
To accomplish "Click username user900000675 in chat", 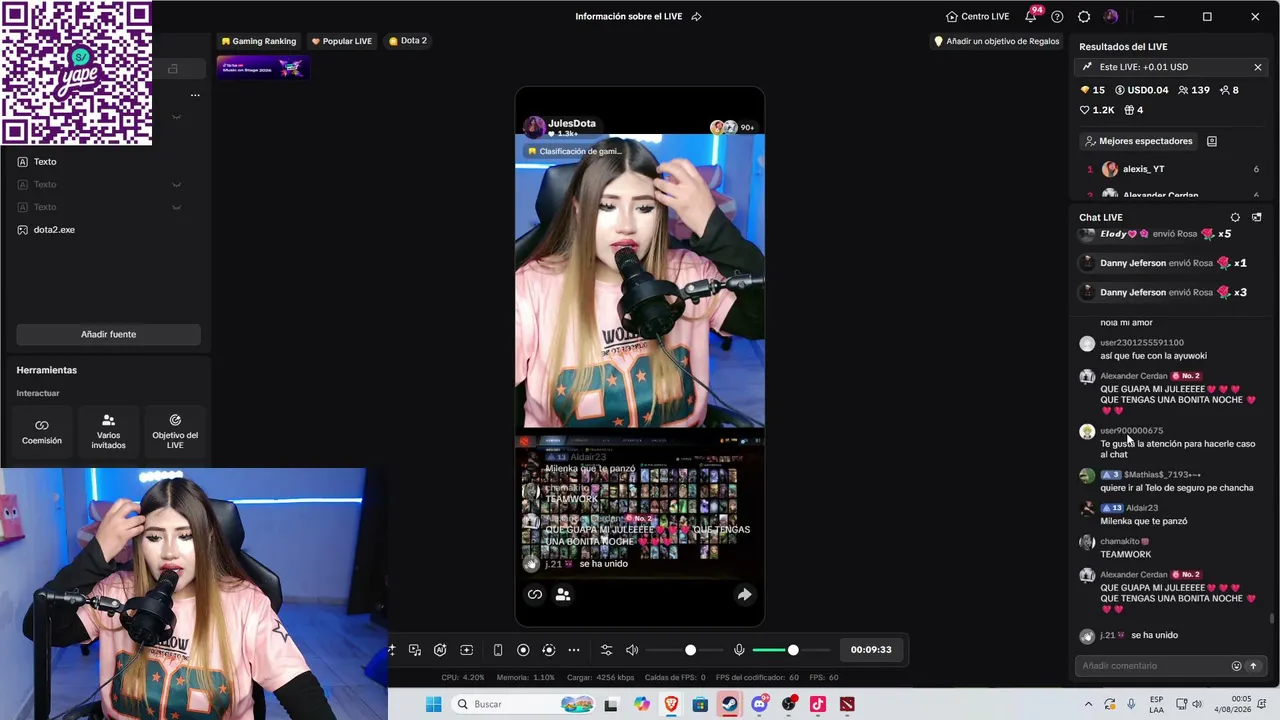I will tap(1131, 431).
